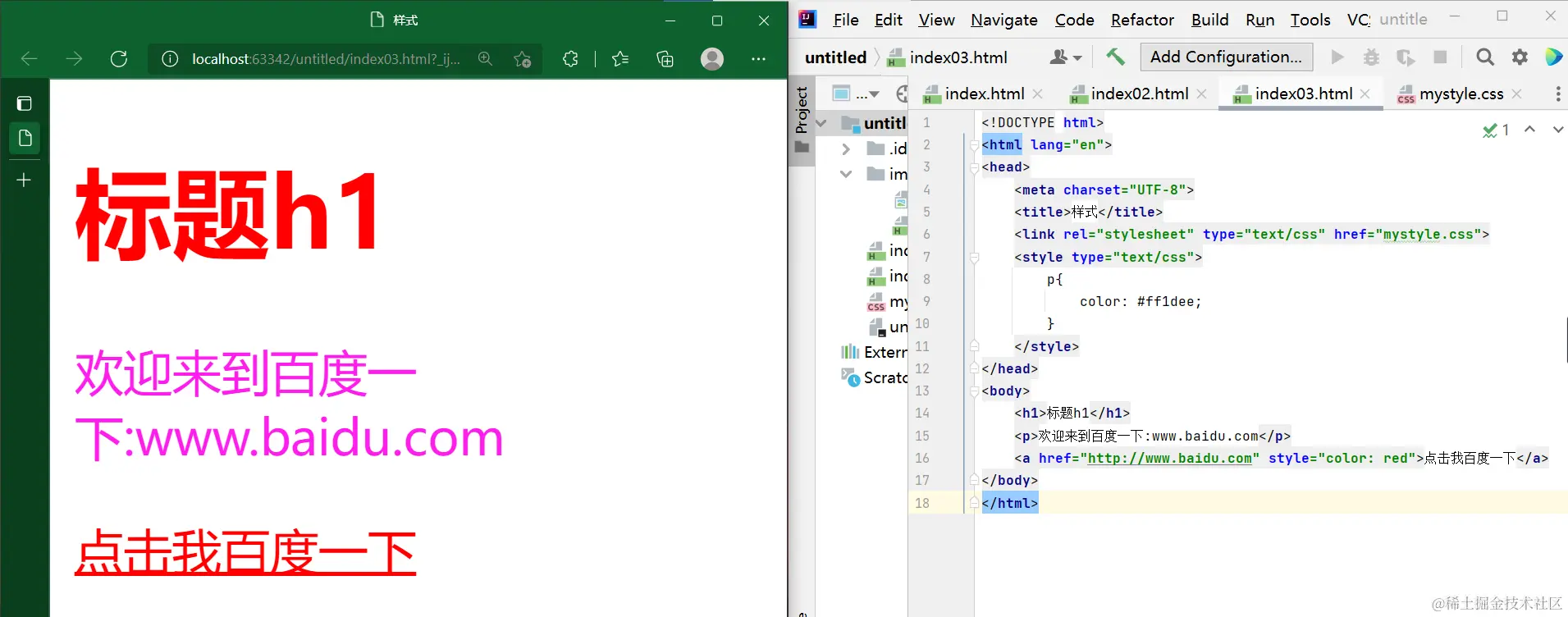
Task: Close the index02.html tab
Action: (x=1201, y=94)
